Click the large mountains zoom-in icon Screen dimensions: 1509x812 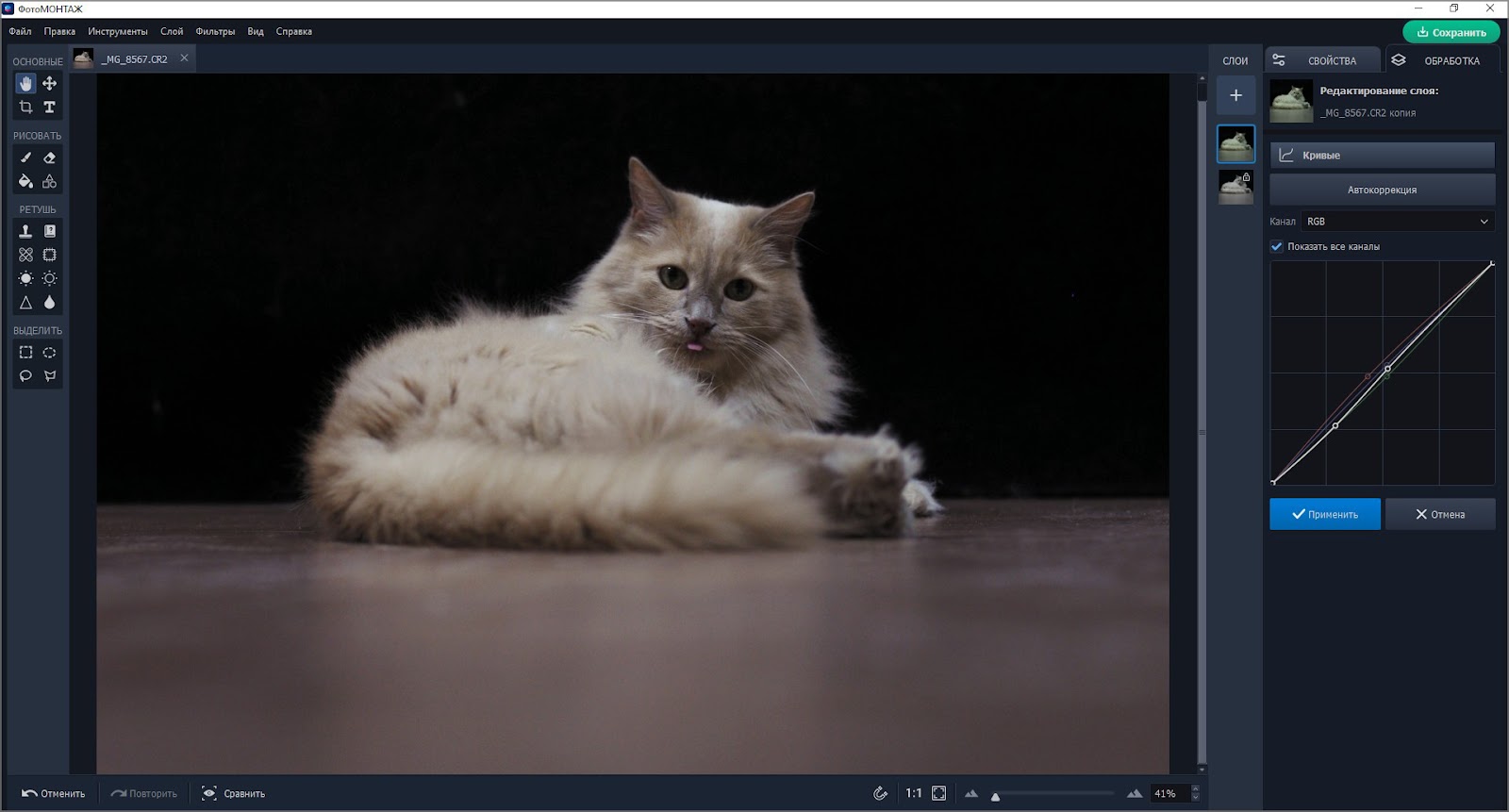point(1135,793)
